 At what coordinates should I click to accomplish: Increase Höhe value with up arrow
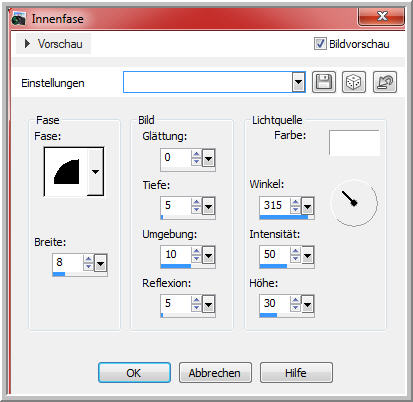(x=295, y=300)
